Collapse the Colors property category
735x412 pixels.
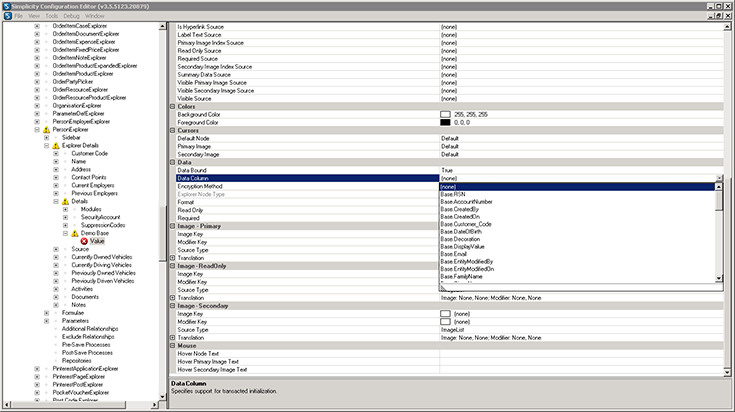tap(172, 106)
